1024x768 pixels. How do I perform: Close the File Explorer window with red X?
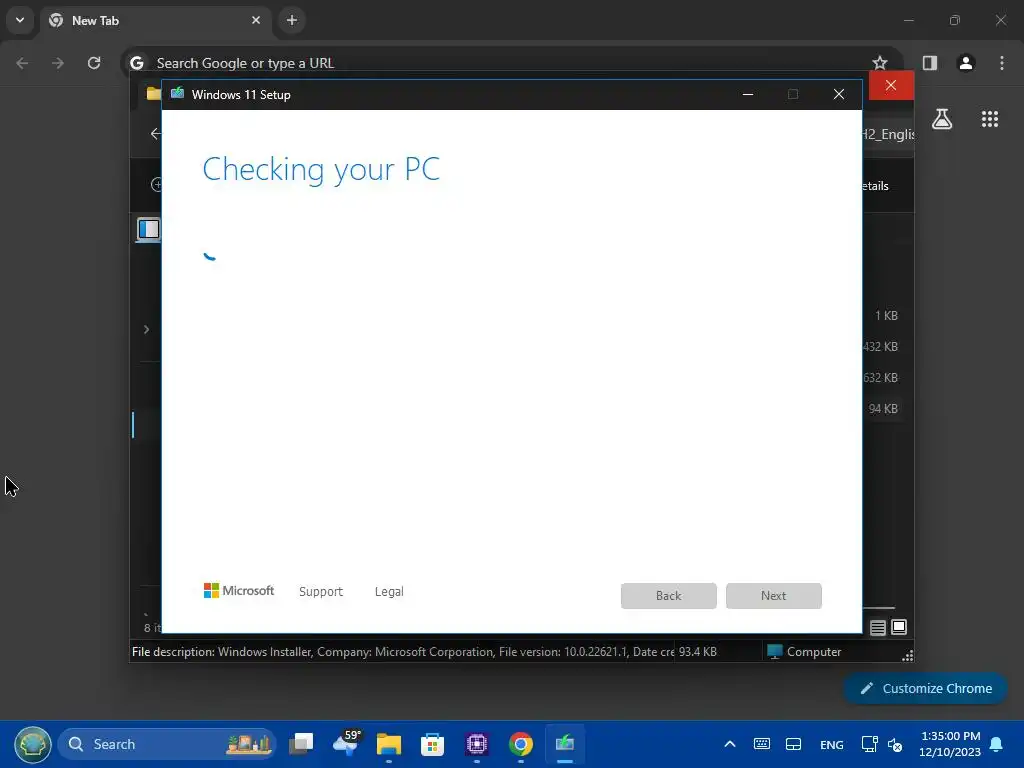point(891,86)
